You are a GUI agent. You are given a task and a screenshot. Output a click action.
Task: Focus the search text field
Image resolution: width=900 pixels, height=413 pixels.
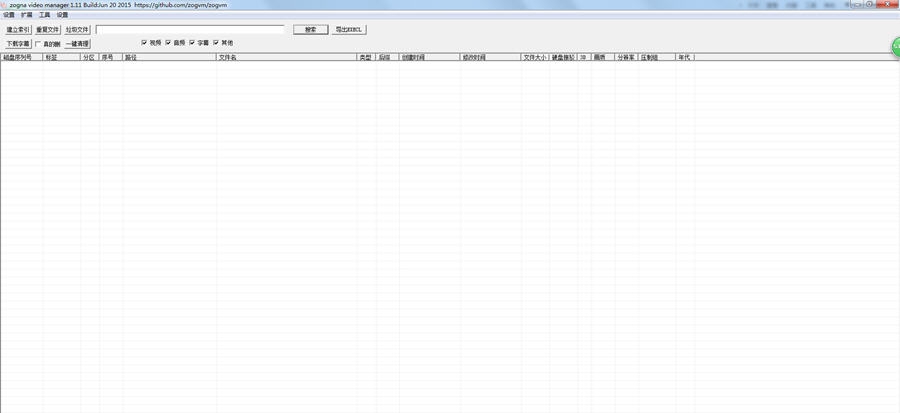click(x=190, y=29)
